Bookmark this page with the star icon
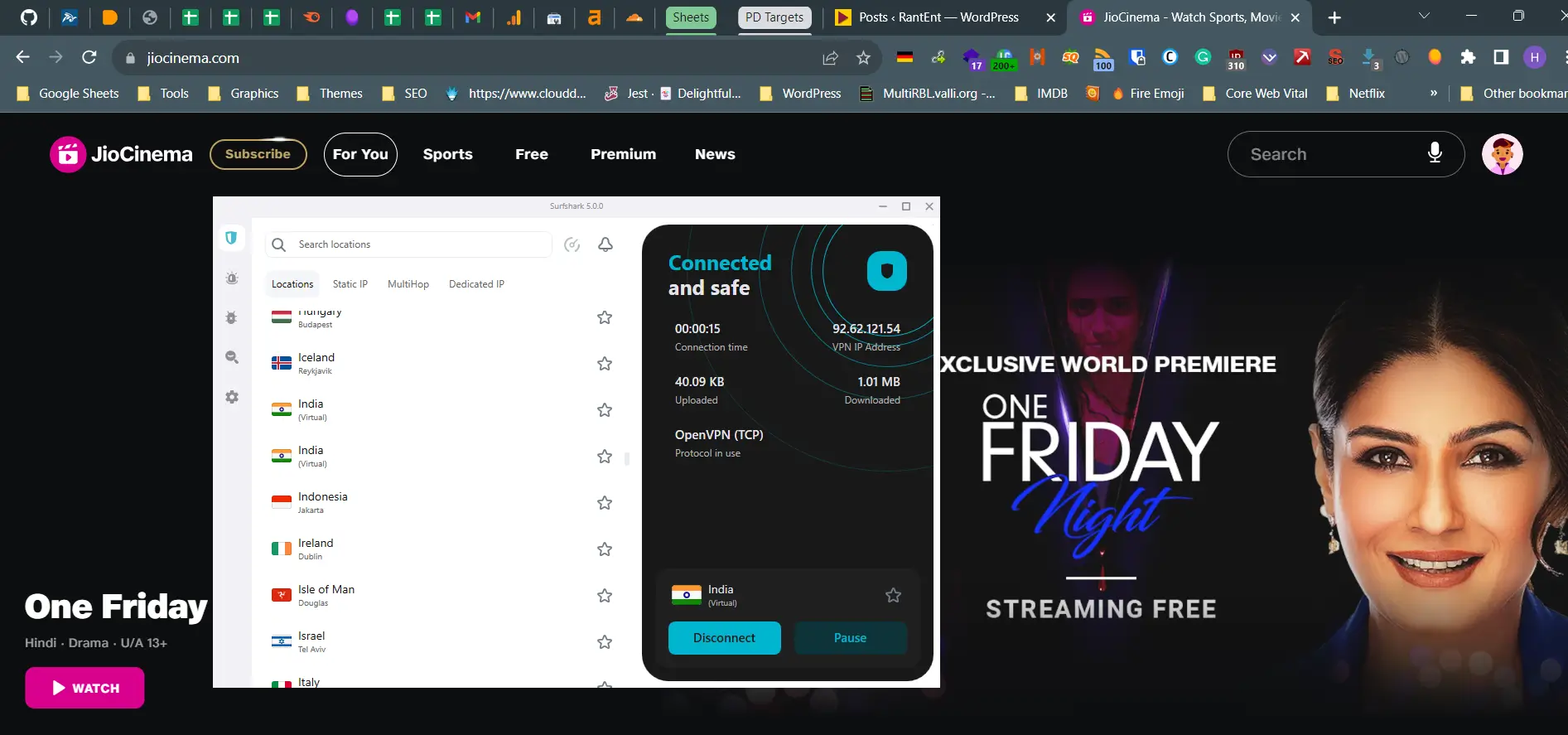The width and height of the screenshot is (1568, 735). pyautogui.click(x=863, y=58)
